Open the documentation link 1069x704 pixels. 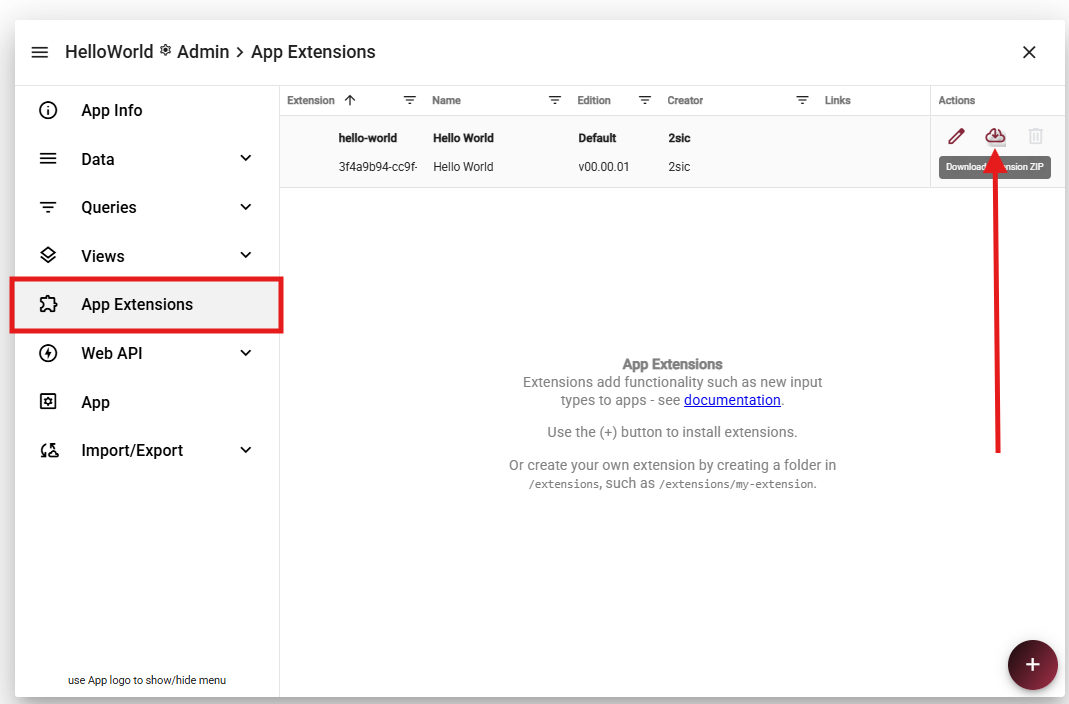pyautogui.click(x=732, y=400)
